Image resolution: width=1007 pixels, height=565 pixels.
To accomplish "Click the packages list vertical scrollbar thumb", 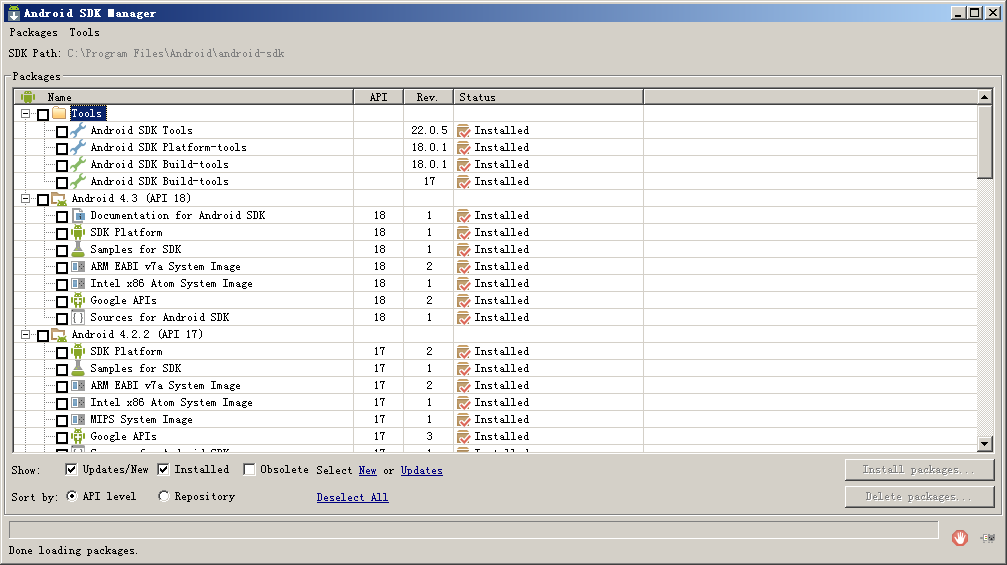I will tap(985, 142).
